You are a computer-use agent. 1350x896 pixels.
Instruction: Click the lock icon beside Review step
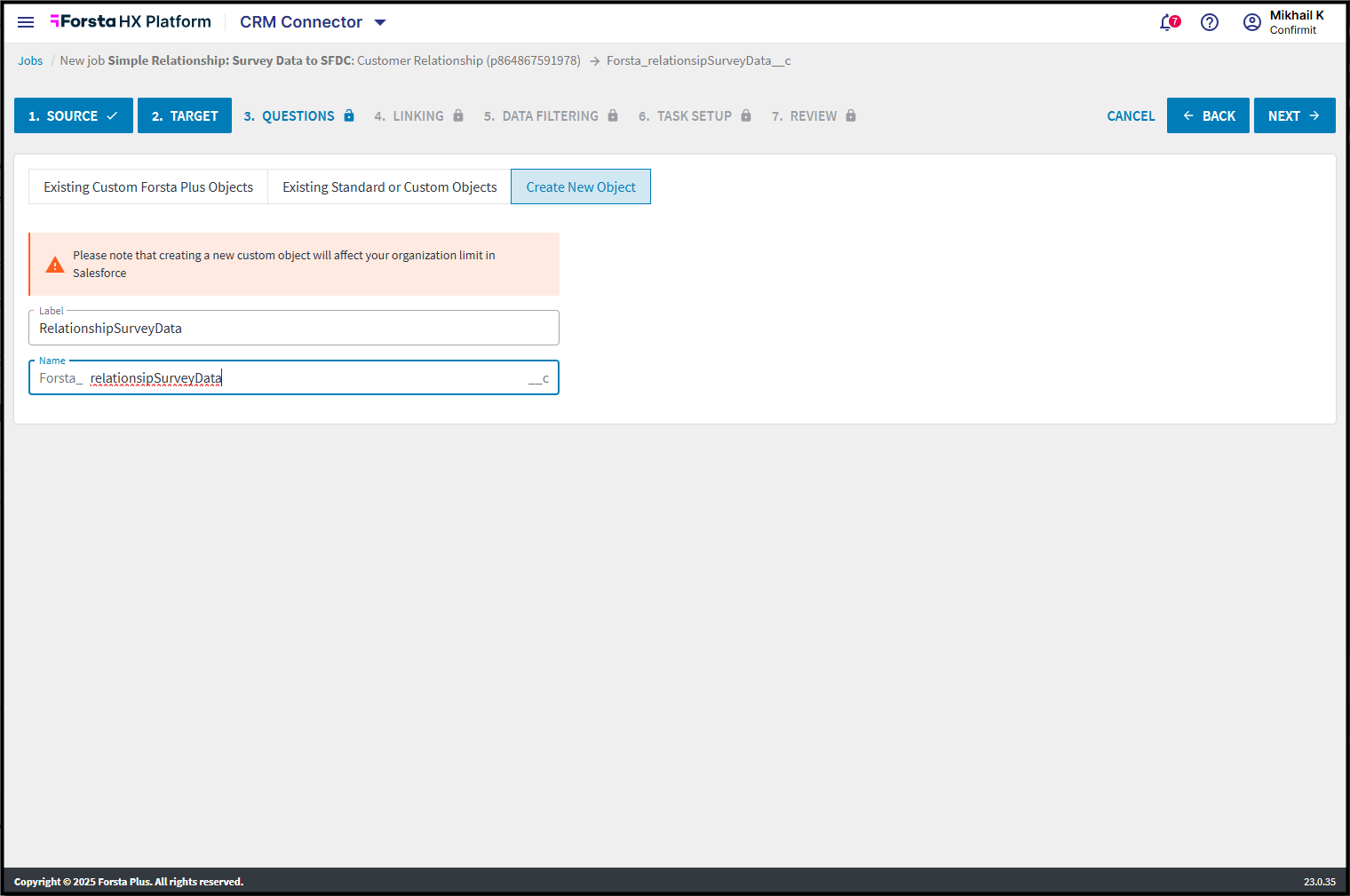click(851, 115)
